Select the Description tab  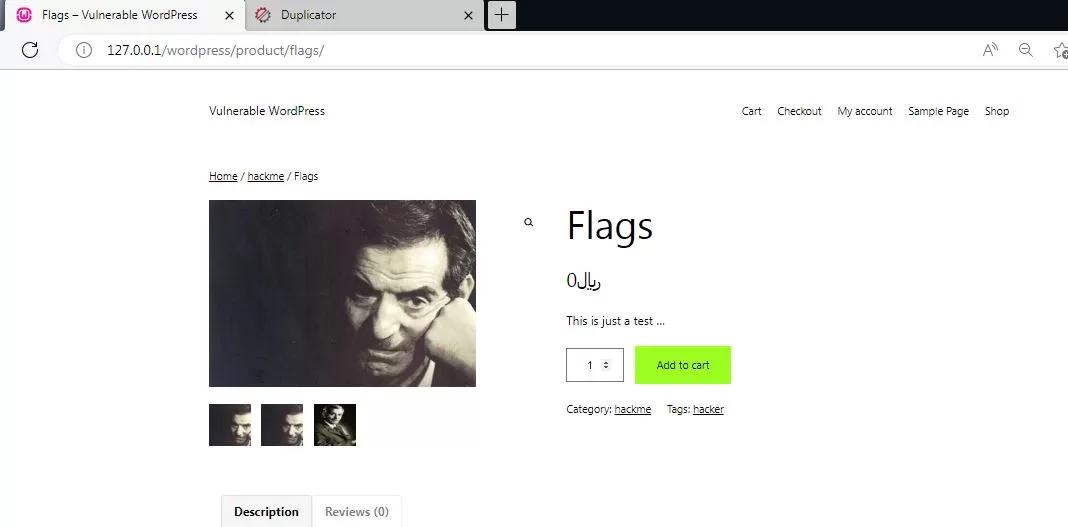click(266, 511)
